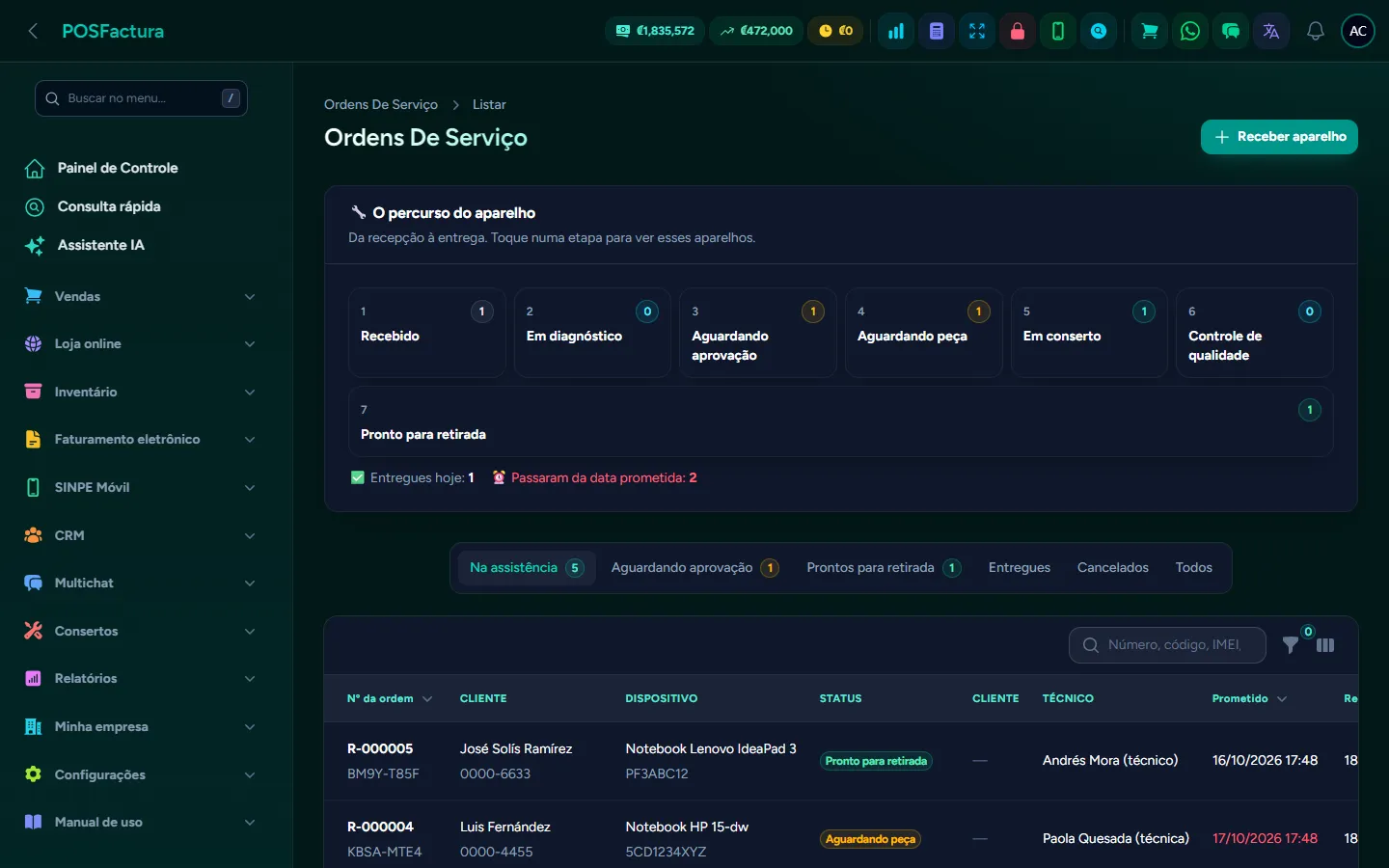This screenshot has width=1389, height=868.
Task: Sort by the Prometido column
Action: coord(1249,698)
